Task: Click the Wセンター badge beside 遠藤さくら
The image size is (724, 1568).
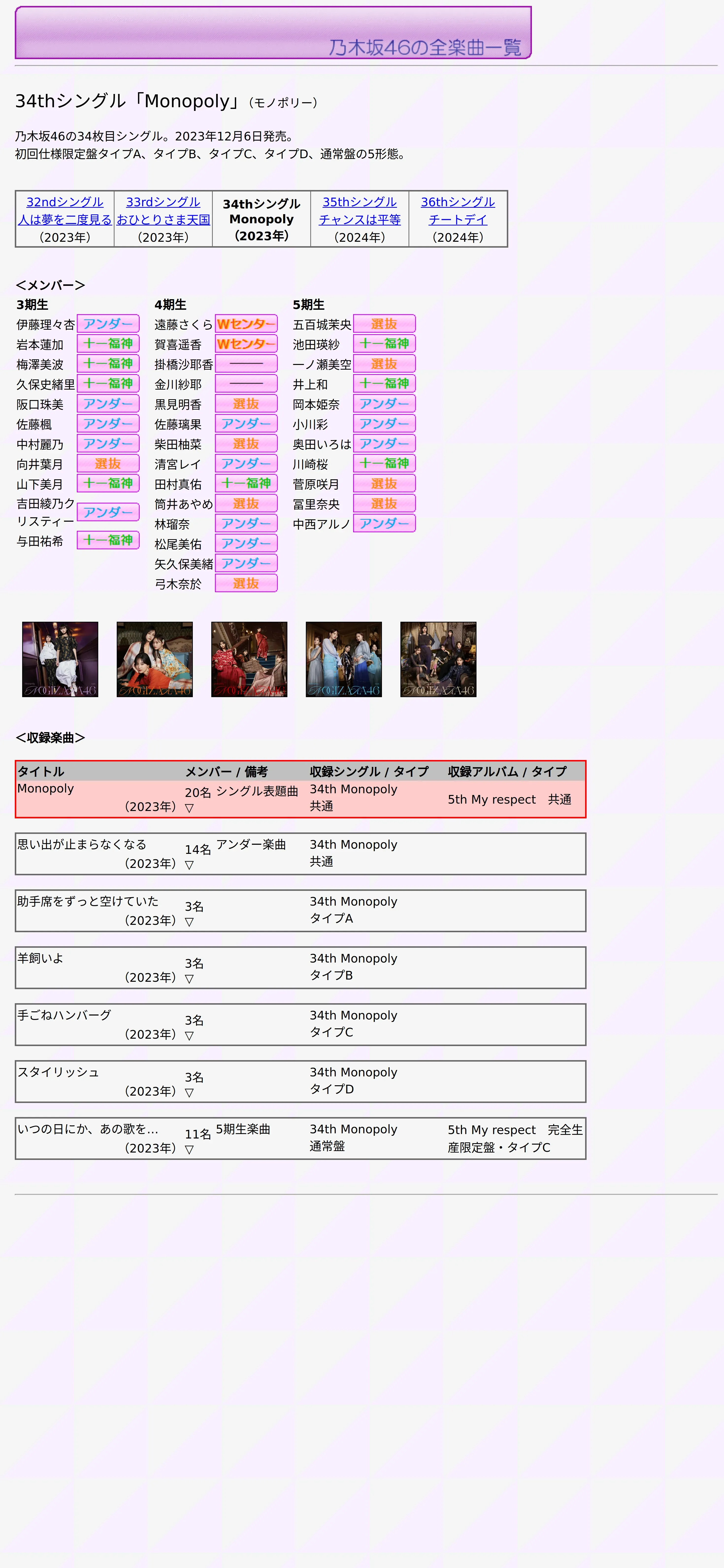Action: (246, 324)
